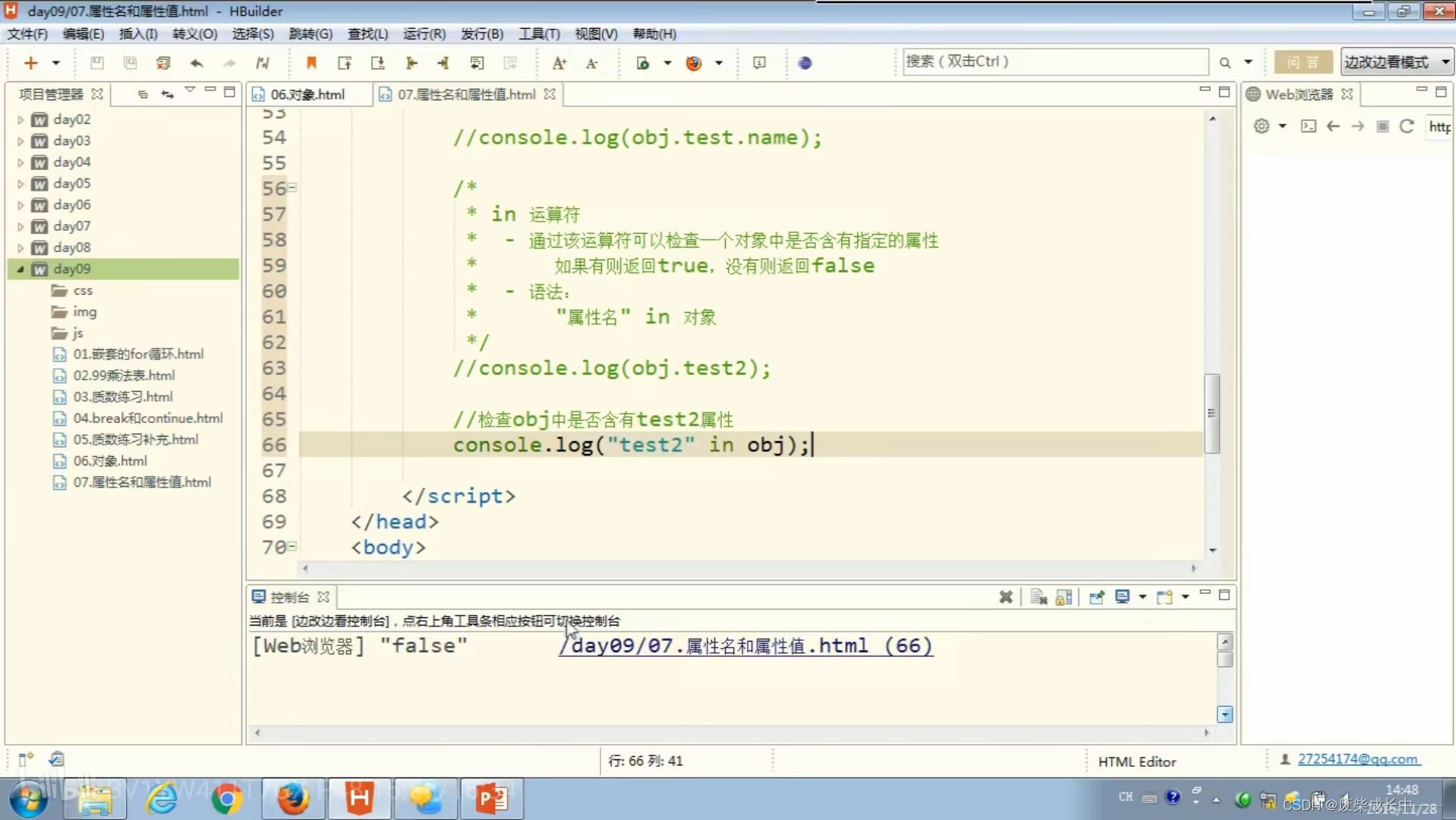Viewport: 1456px width, 820px height.
Task: Click the Web browser refresh icon
Action: (x=1407, y=126)
